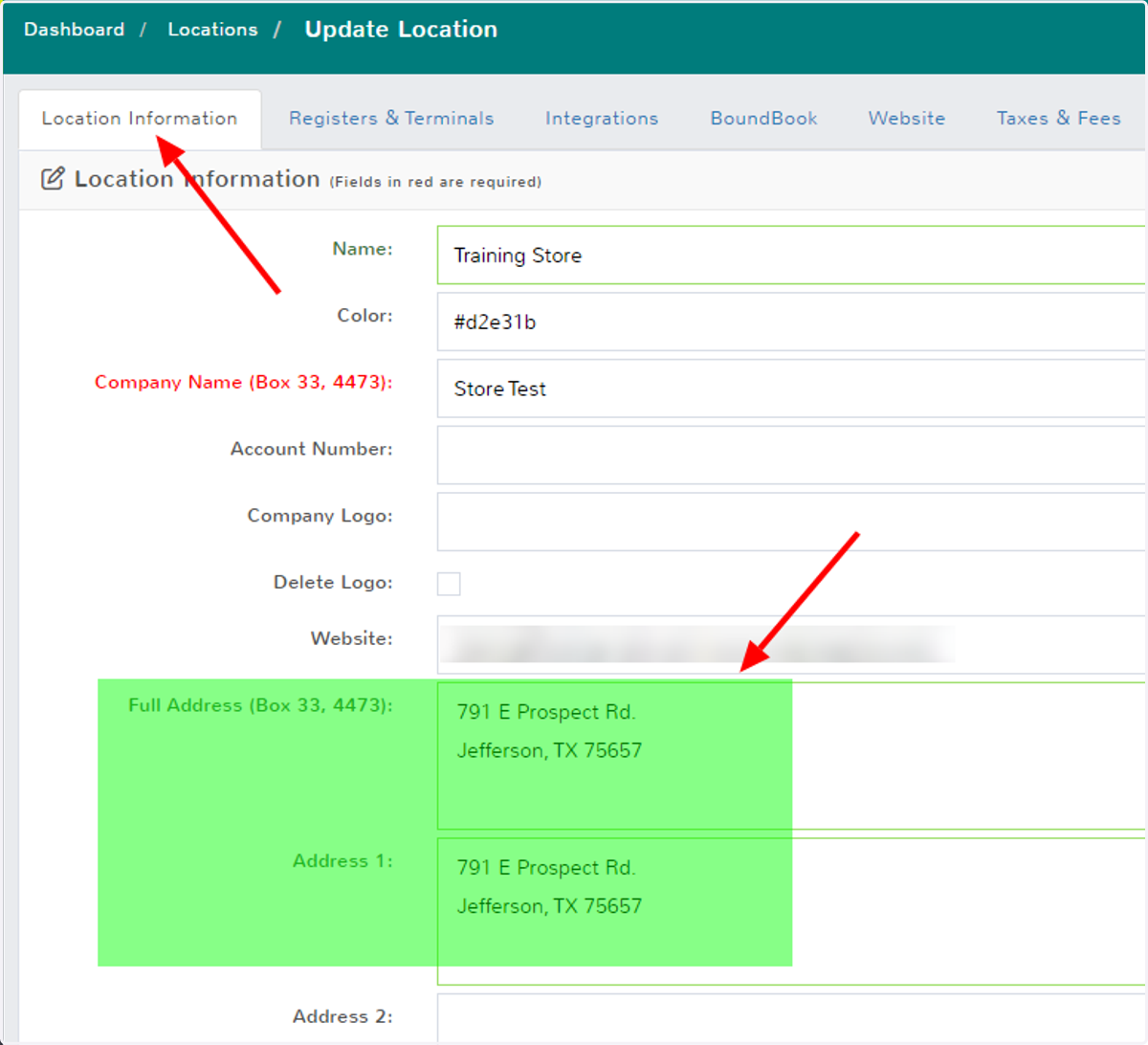This screenshot has height=1045, width=1148.
Task: Select the Website tab
Action: pyautogui.click(x=907, y=119)
